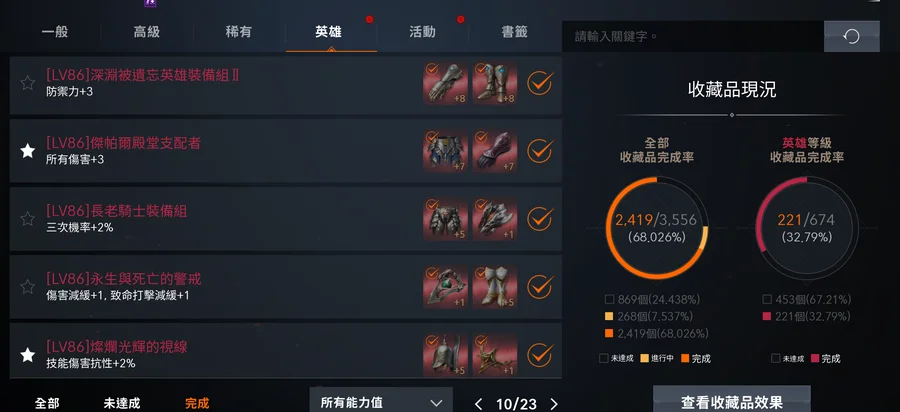Open the 所有能力值 dropdown

[381, 401]
